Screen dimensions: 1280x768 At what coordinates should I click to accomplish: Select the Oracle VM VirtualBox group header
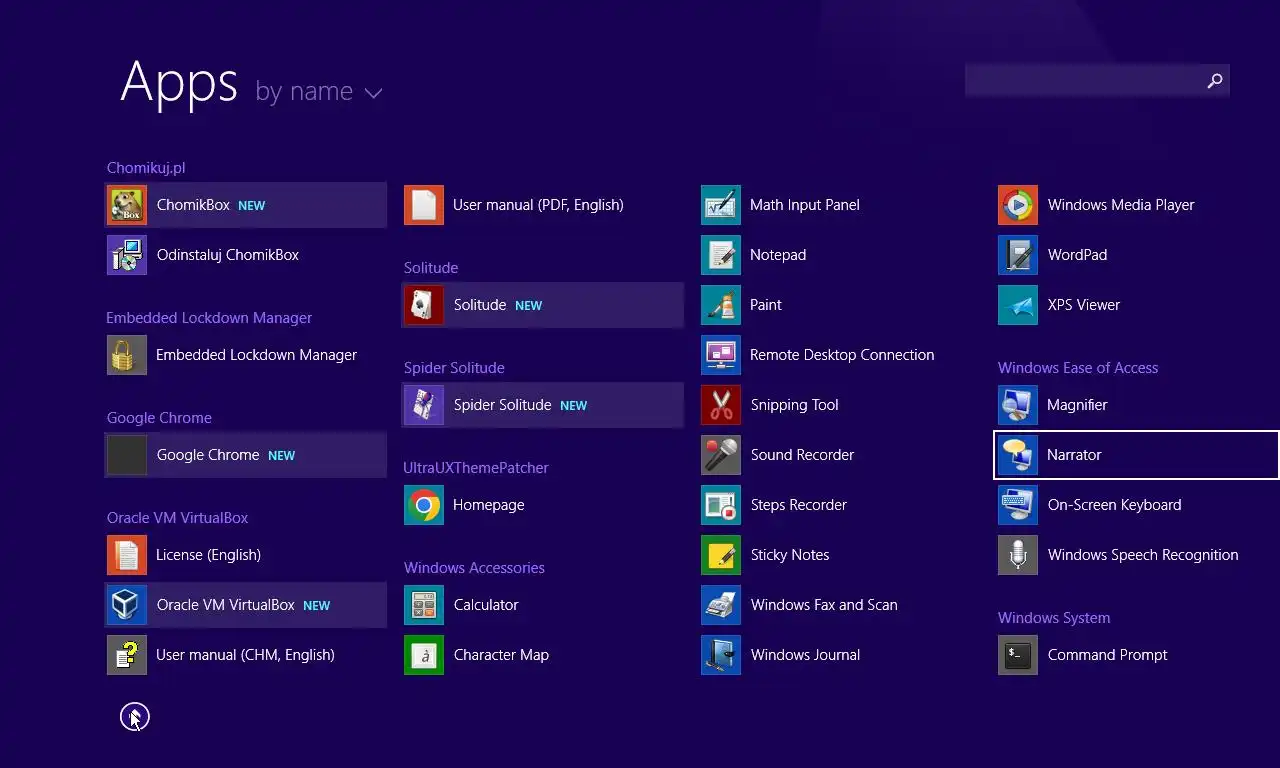pyautogui.click(x=177, y=518)
